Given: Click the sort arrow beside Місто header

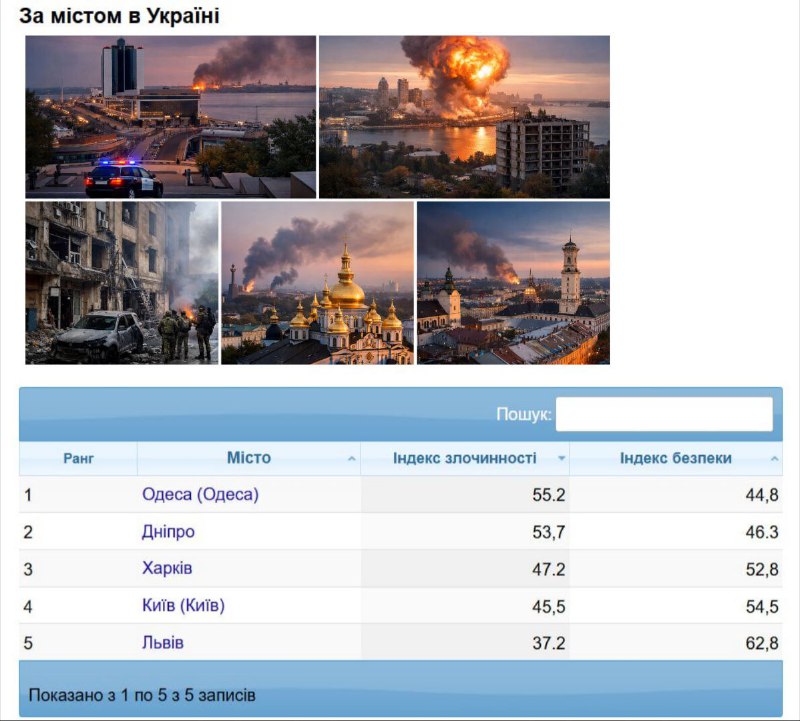Looking at the screenshot, I should tap(351, 459).
